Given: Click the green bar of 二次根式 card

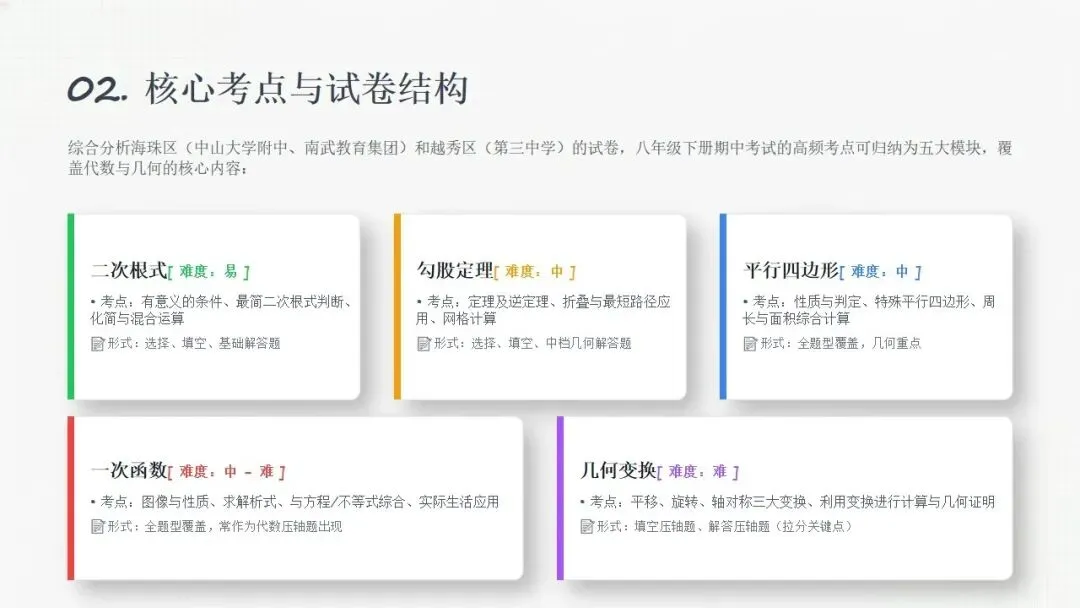Looking at the screenshot, I should click(x=70, y=306).
